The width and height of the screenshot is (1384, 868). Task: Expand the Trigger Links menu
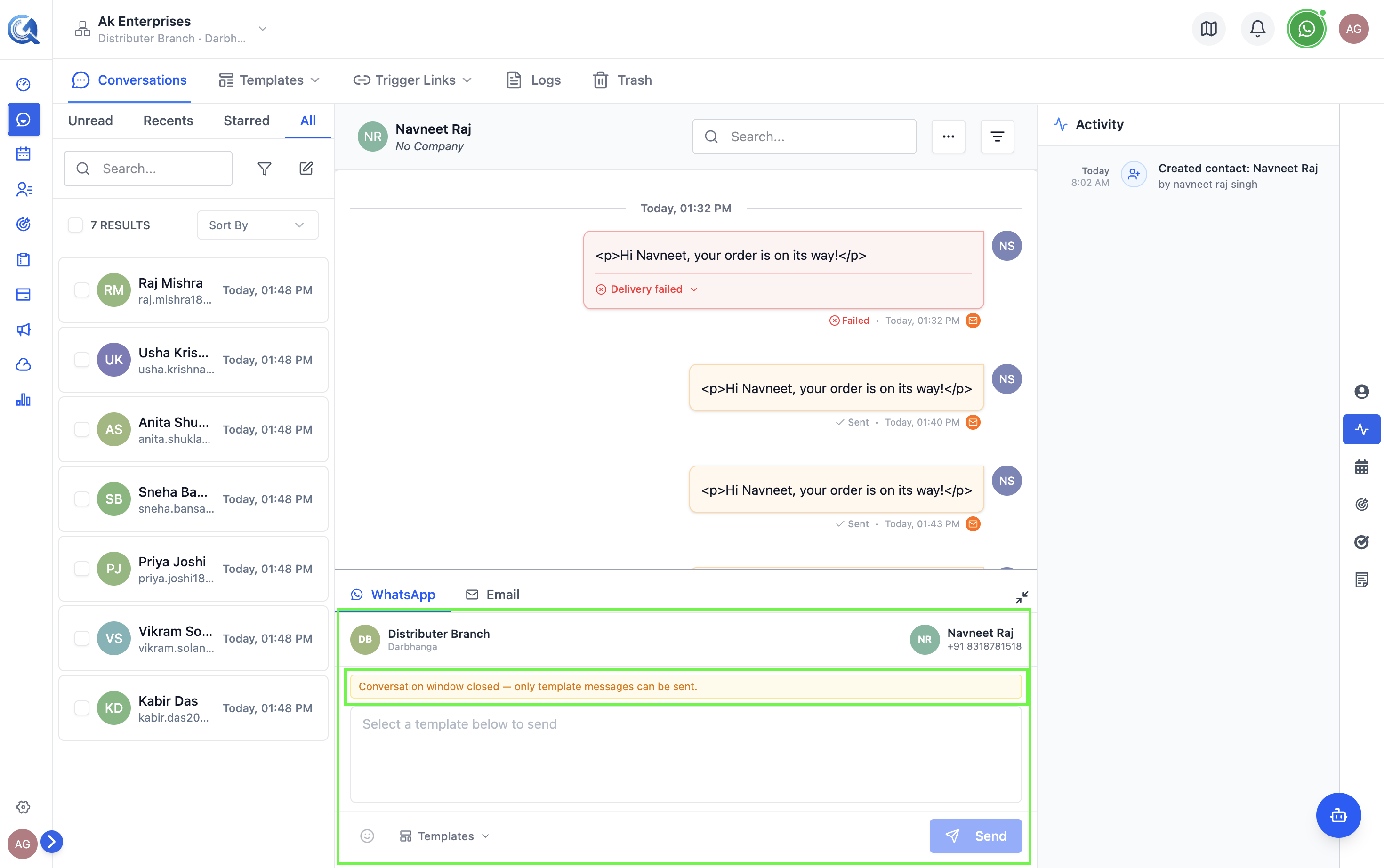pyautogui.click(x=412, y=80)
